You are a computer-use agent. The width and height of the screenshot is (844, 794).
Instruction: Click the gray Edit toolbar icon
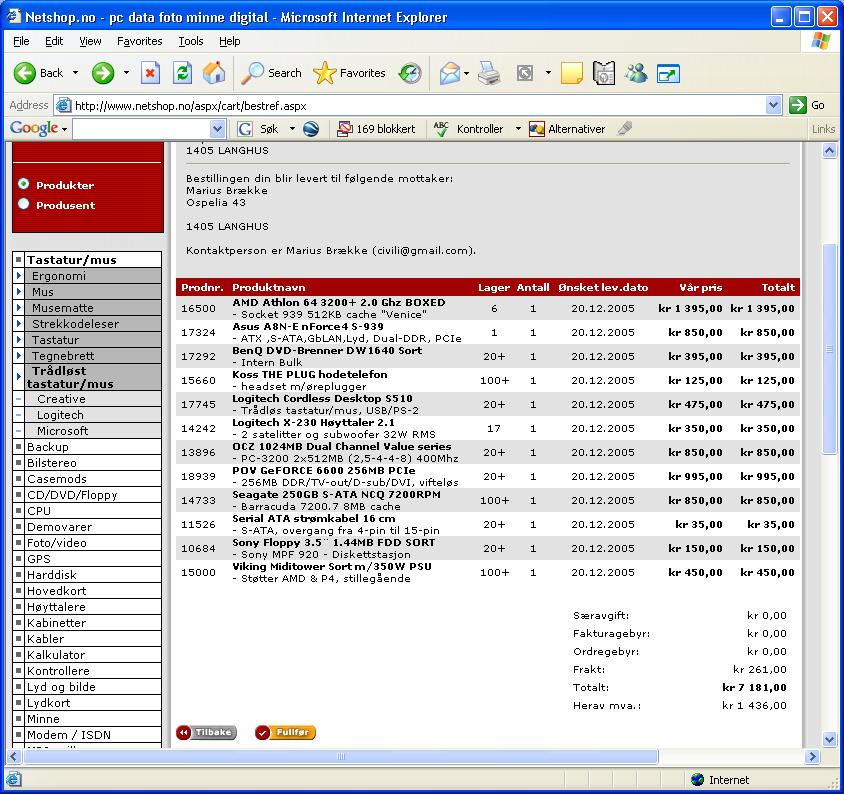(525, 73)
